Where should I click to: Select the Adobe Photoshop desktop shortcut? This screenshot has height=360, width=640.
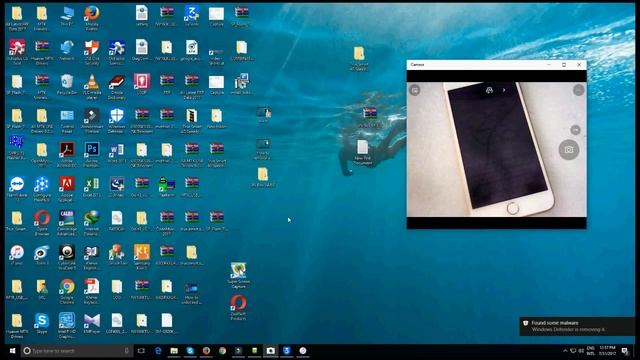coord(92,155)
